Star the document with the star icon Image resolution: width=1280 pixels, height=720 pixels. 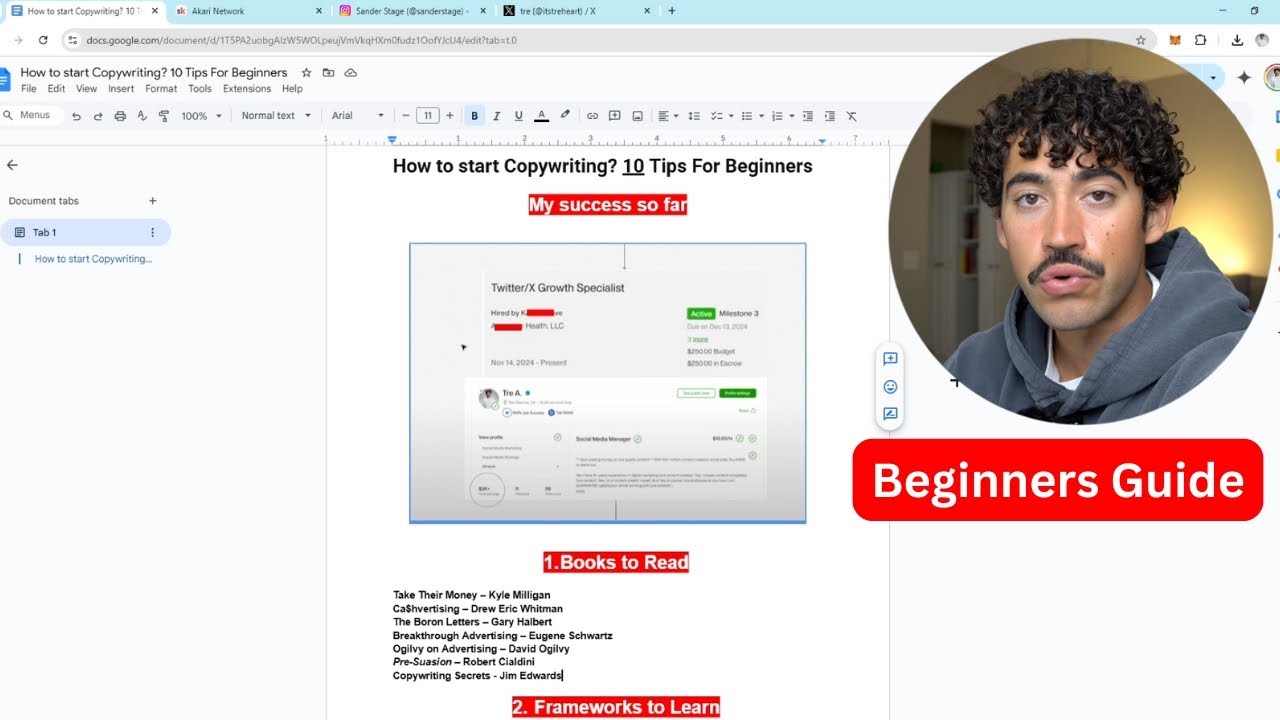(306, 73)
